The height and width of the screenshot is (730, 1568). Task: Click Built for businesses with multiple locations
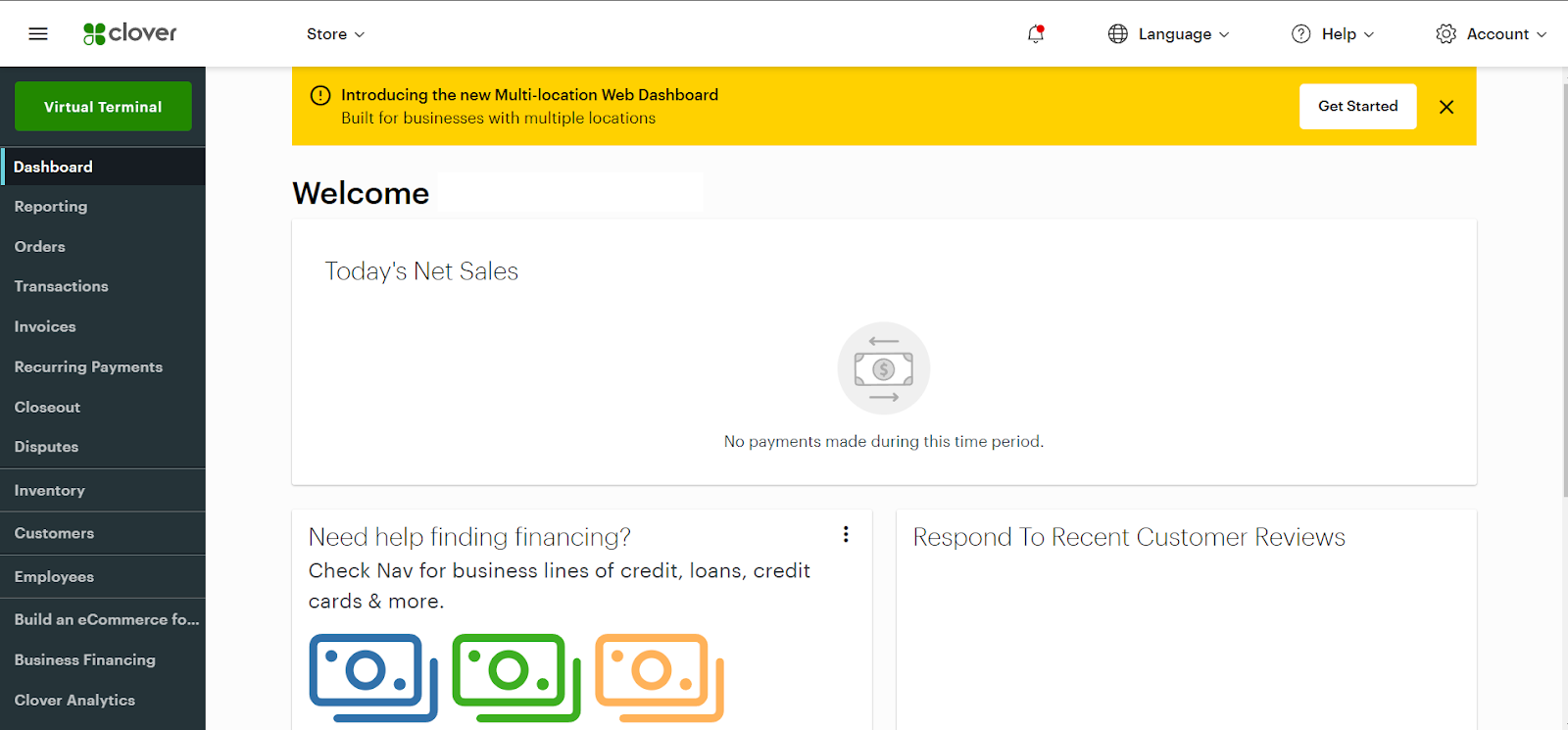tap(498, 119)
